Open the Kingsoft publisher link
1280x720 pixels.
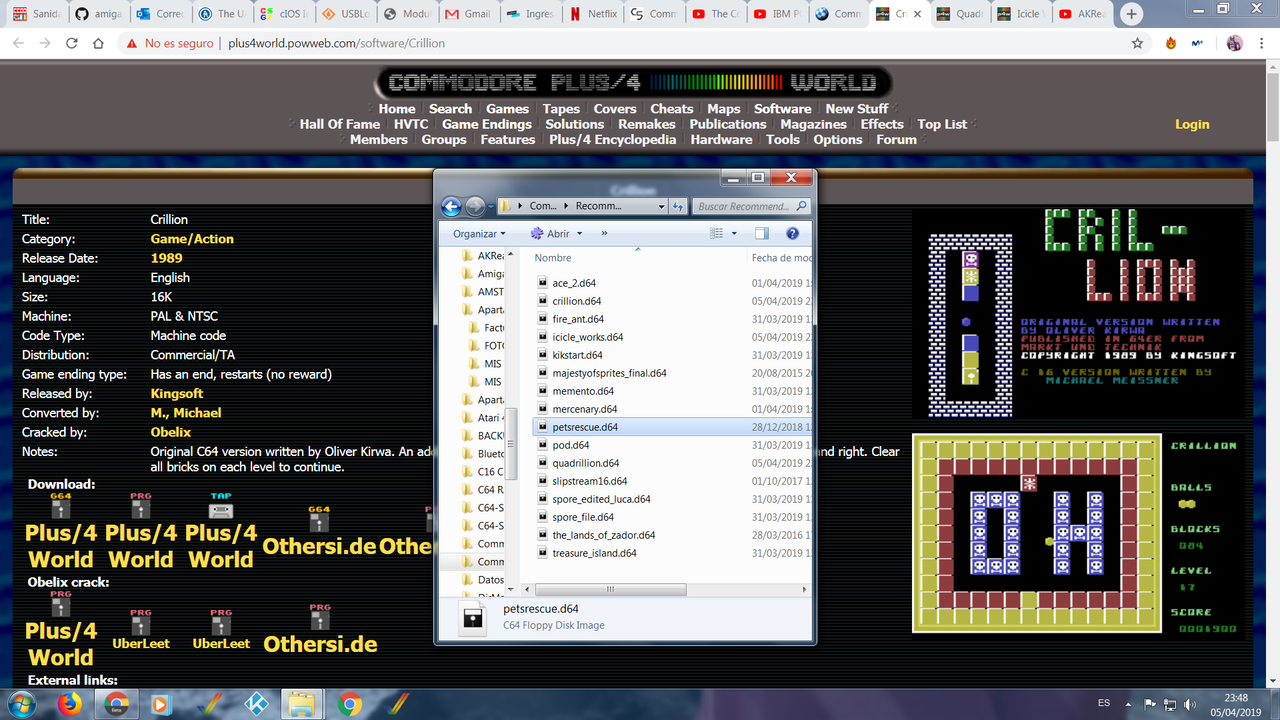(x=177, y=393)
